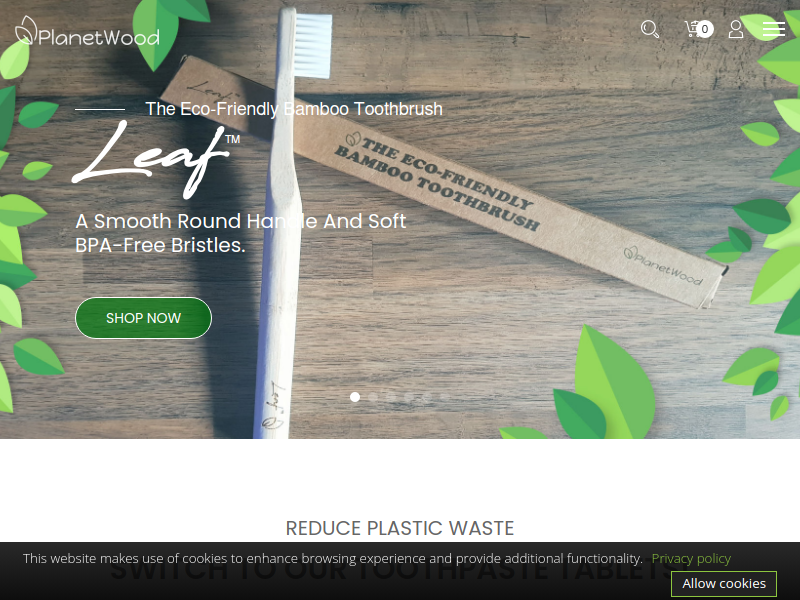
Task: Select the second carousel slide dot
Action: click(373, 397)
